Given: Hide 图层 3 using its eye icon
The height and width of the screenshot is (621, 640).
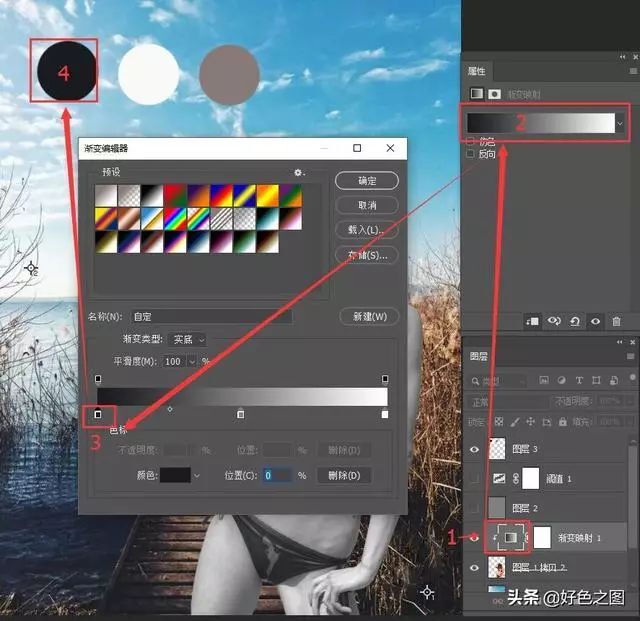Looking at the screenshot, I should coord(475,450).
